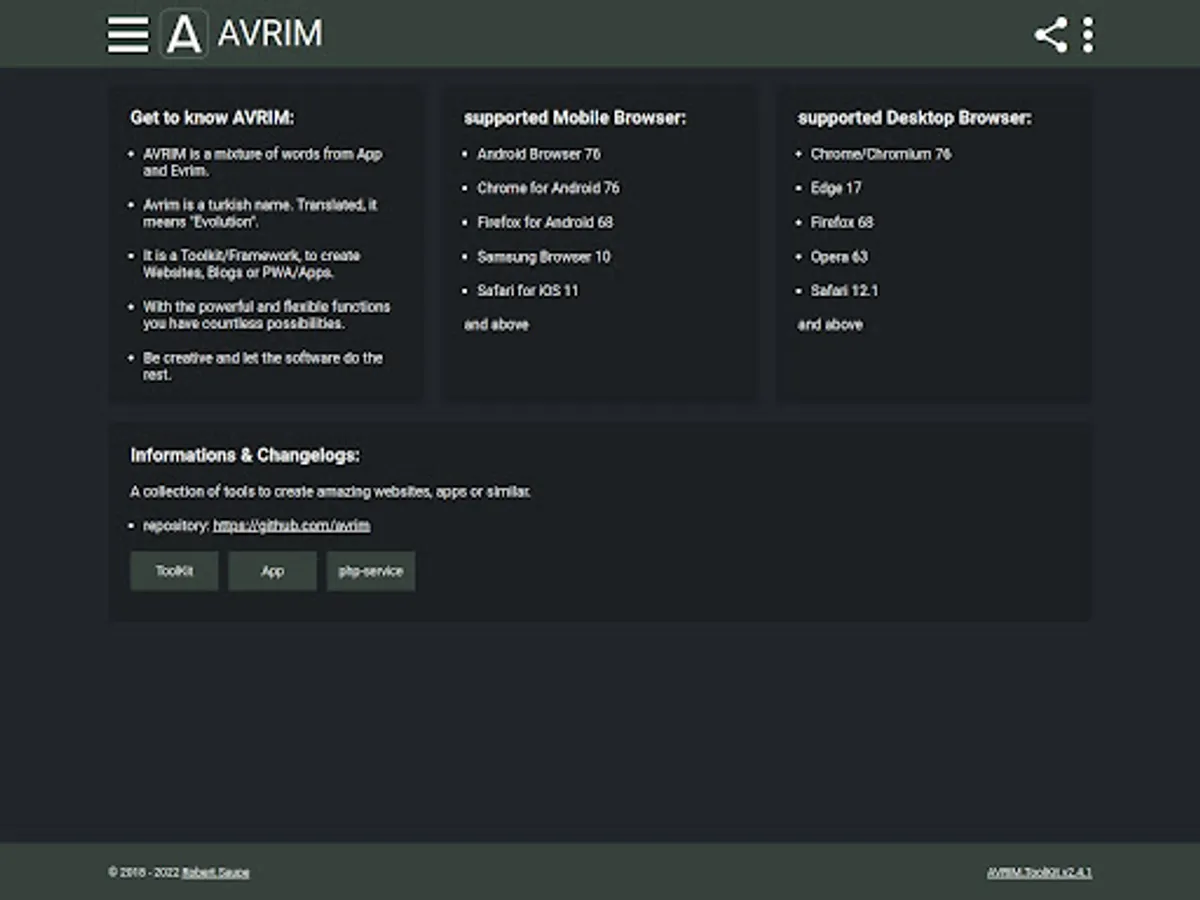Click 'and above' under Desktop Browser list
Image resolution: width=1200 pixels, height=900 pixels.
coord(830,324)
